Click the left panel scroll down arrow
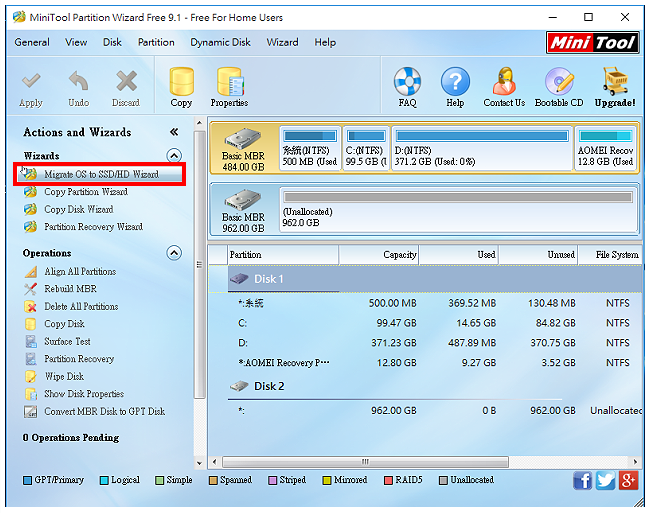Image resolution: width=652 pixels, height=513 pixels. pos(200,463)
